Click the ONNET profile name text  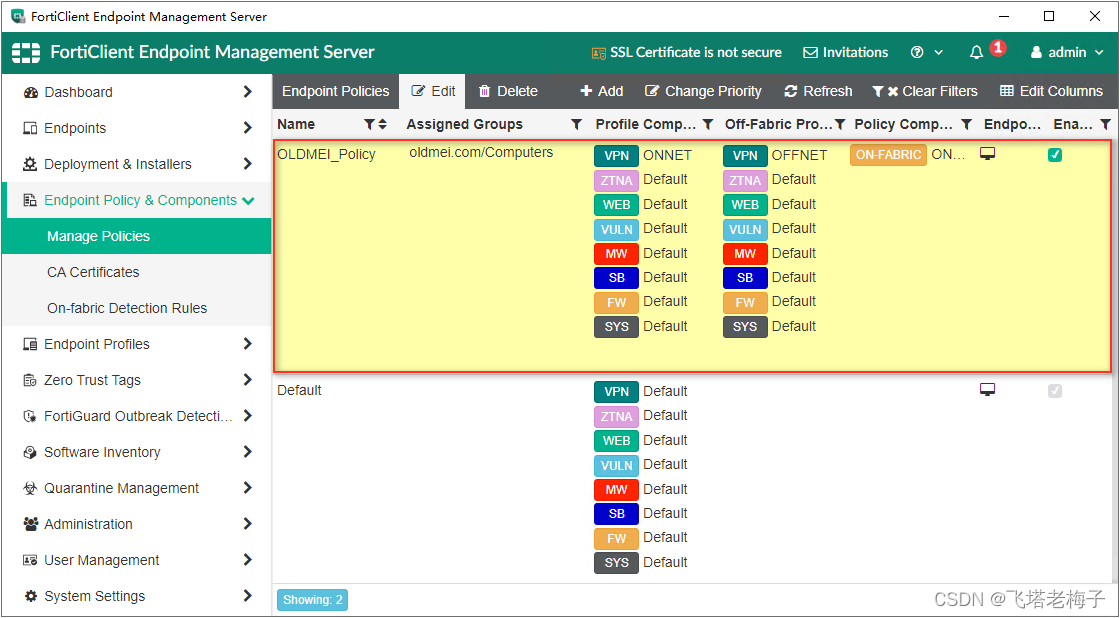click(x=668, y=155)
